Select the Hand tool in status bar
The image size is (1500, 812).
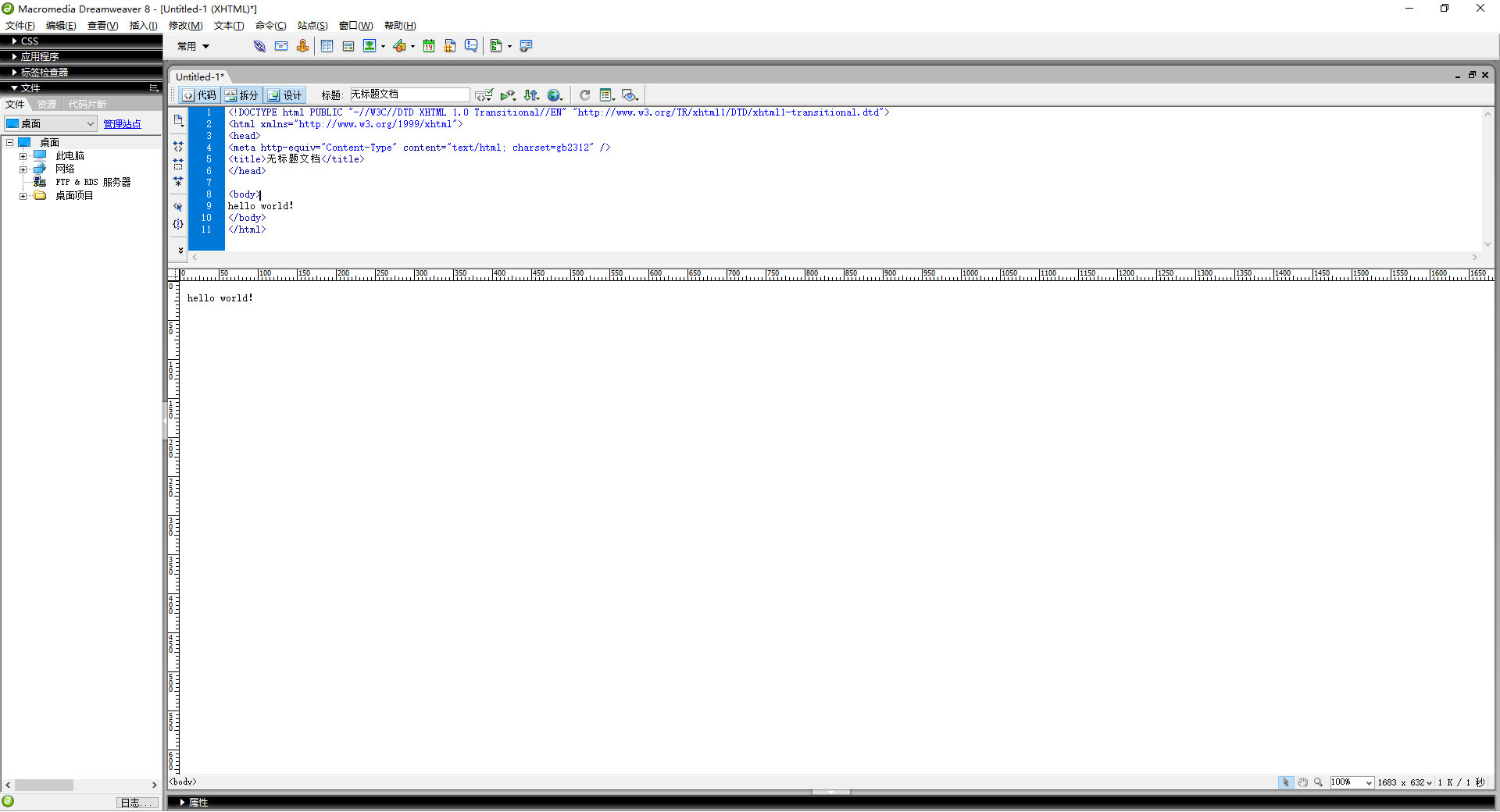click(1302, 782)
